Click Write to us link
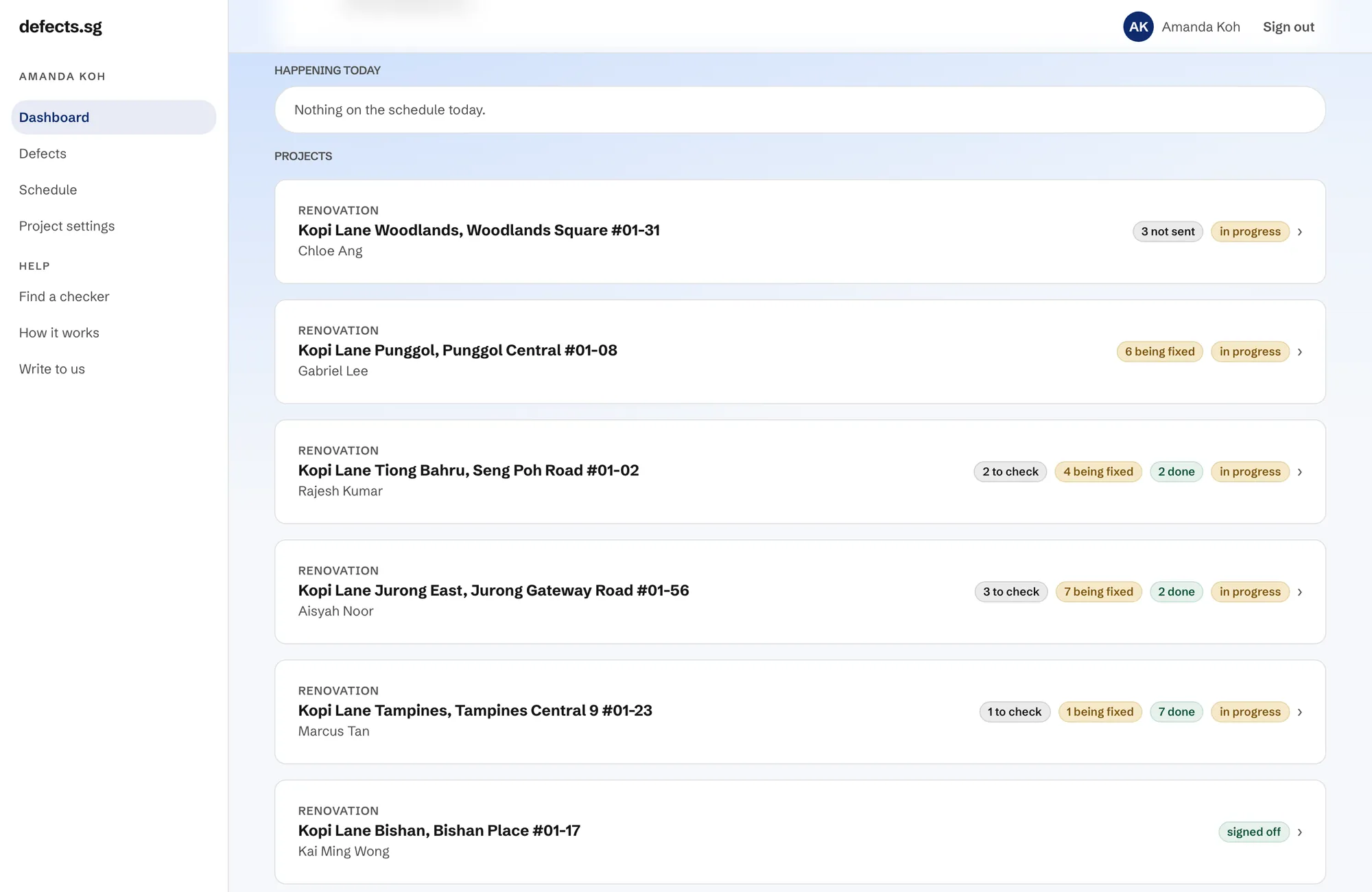Image resolution: width=1372 pixels, height=892 pixels. [52, 369]
